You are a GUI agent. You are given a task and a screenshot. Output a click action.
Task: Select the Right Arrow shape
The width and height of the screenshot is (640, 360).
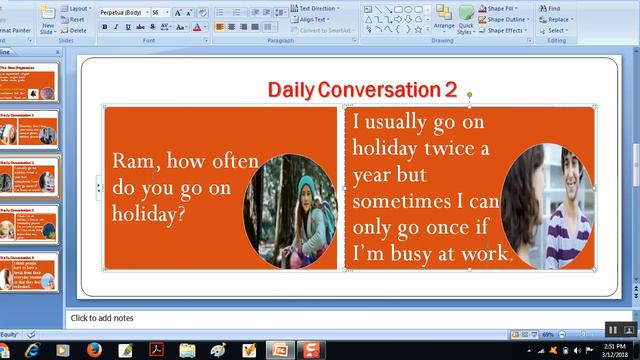click(398, 19)
